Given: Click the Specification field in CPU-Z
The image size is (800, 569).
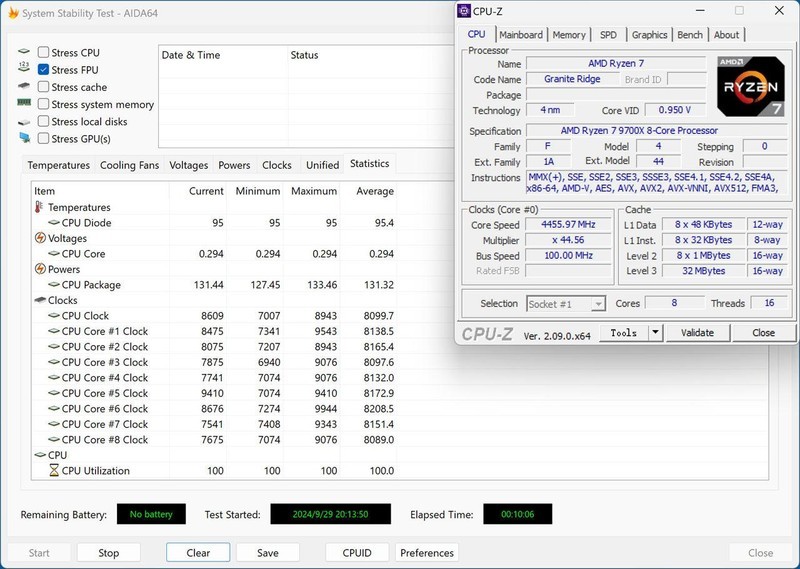Looking at the screenshot, I should (657, 131).
